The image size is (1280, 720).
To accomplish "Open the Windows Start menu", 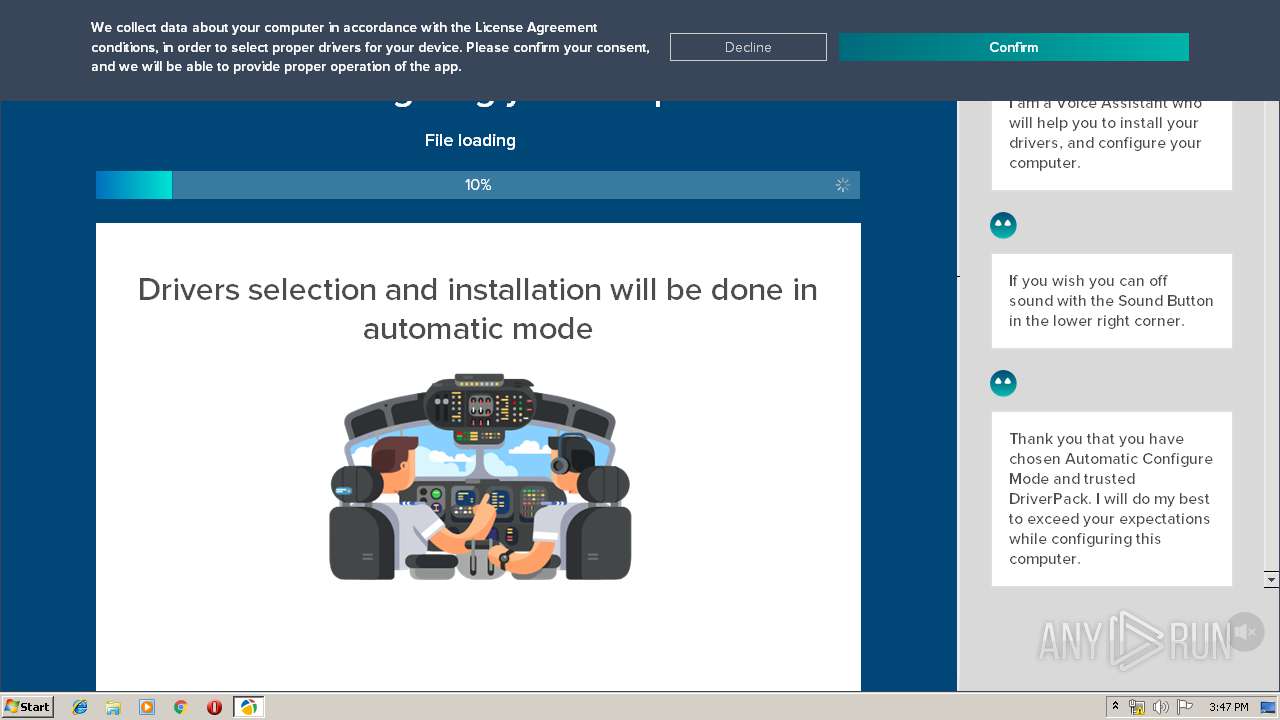I will (x=27, y=706).
